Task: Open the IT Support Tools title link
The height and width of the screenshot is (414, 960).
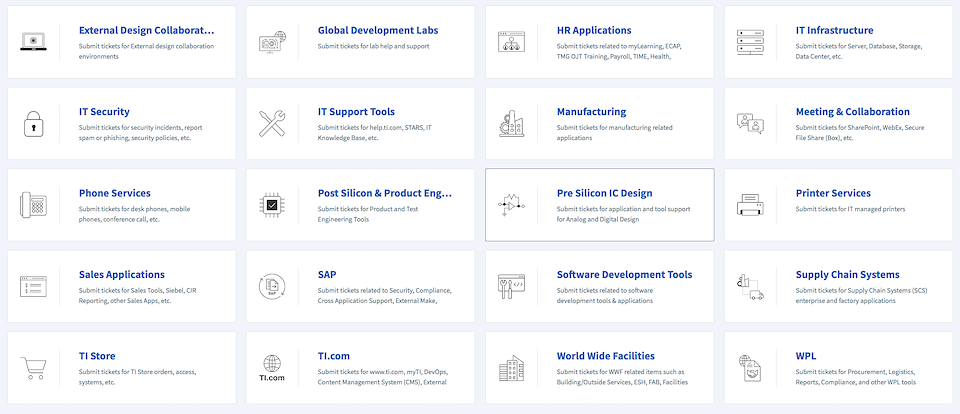Action: pyautogui.click(x=356, y=111)
